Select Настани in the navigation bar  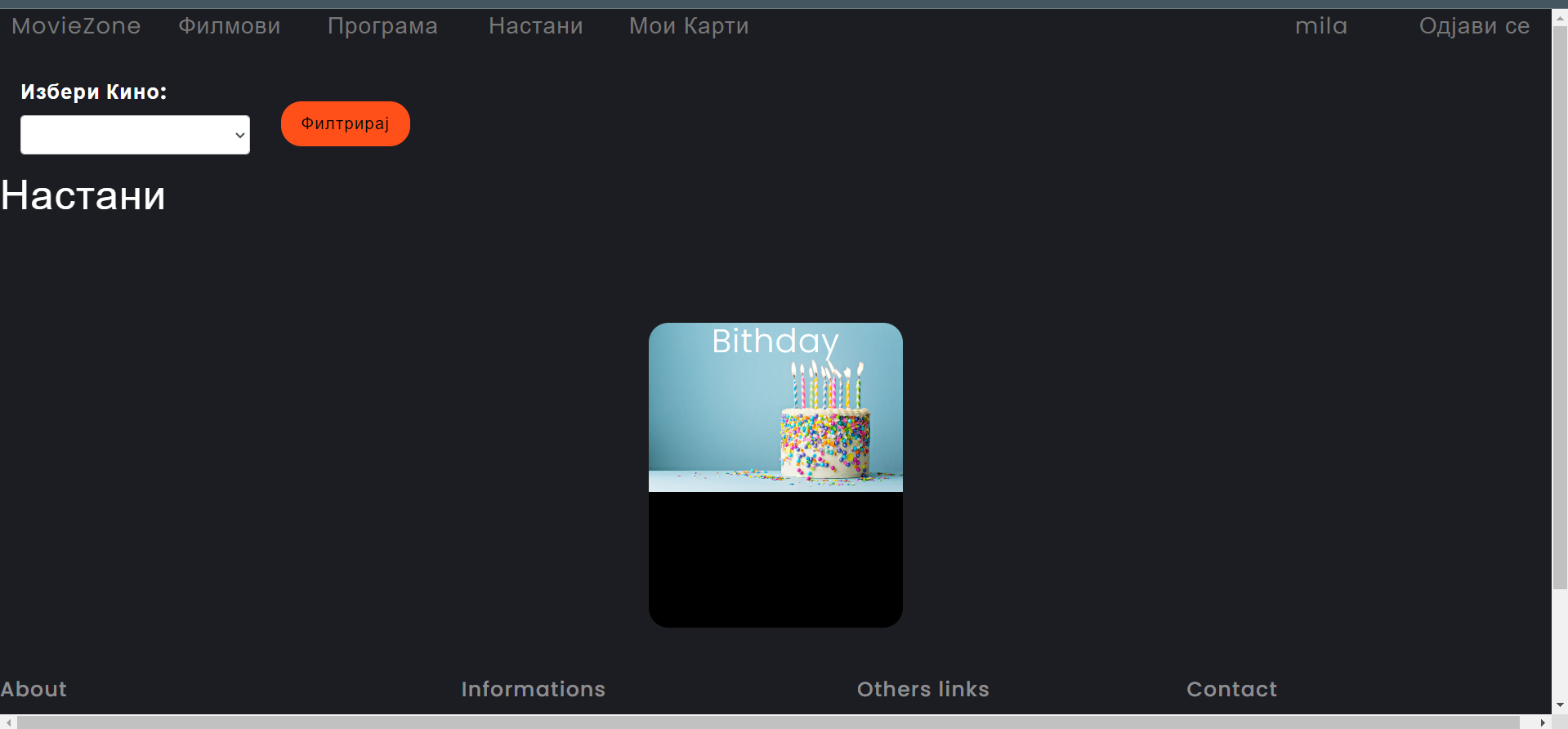pyautogui.click(x=536, y=26)
